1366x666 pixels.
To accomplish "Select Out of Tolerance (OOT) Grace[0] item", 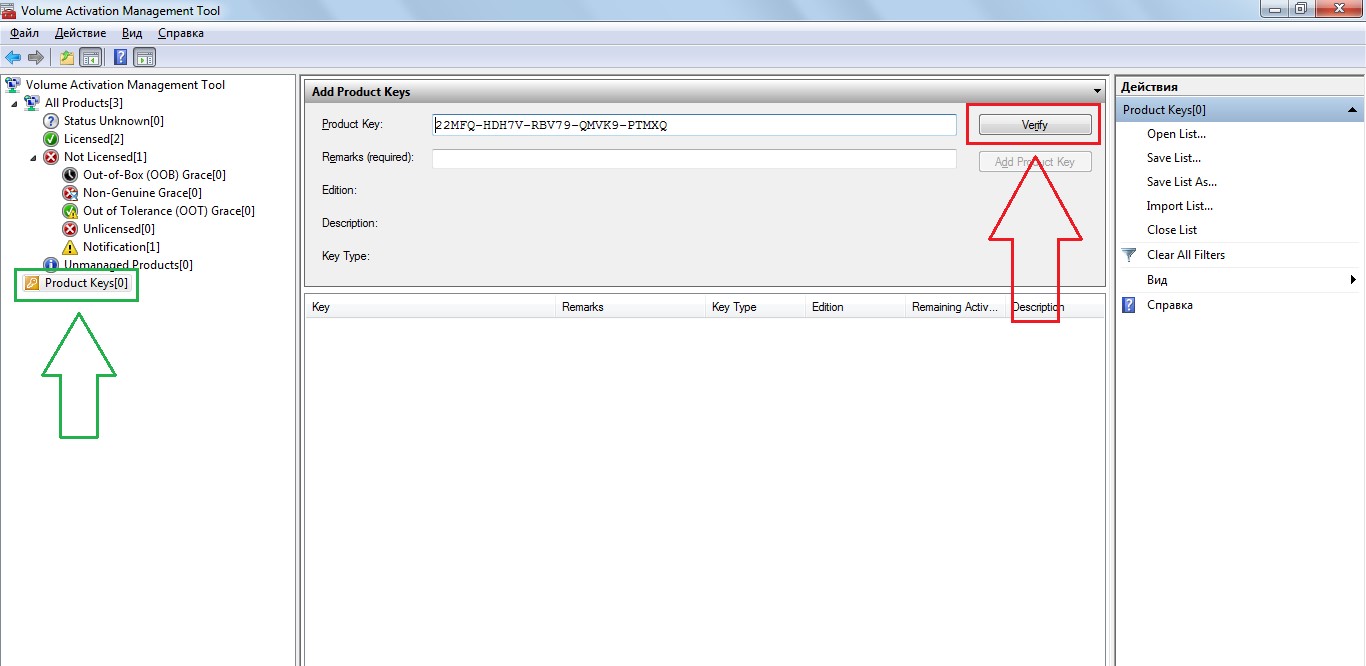I will 169,211.
